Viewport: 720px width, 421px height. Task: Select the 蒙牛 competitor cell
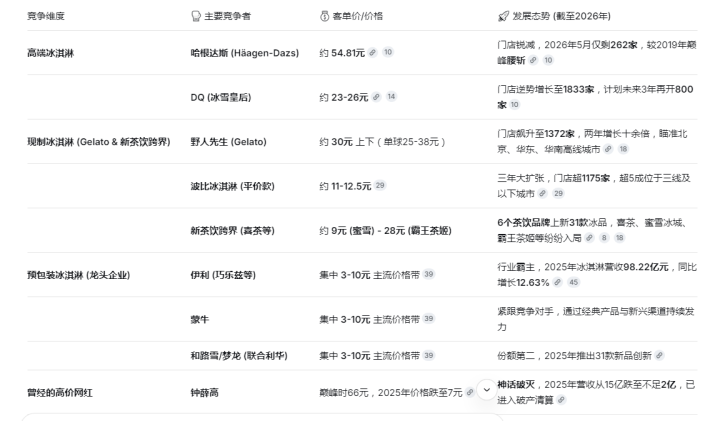pyautogui.click(x=200, y=320)
